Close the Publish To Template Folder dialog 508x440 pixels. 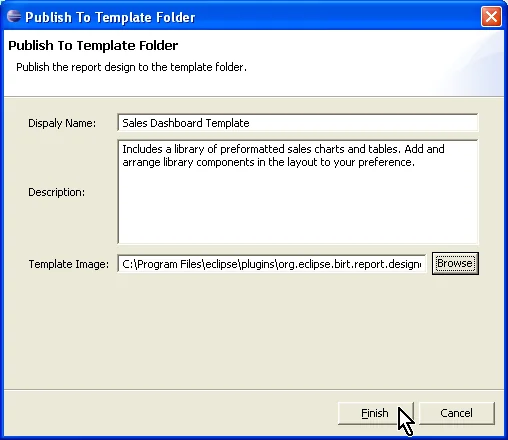(491, 16)
